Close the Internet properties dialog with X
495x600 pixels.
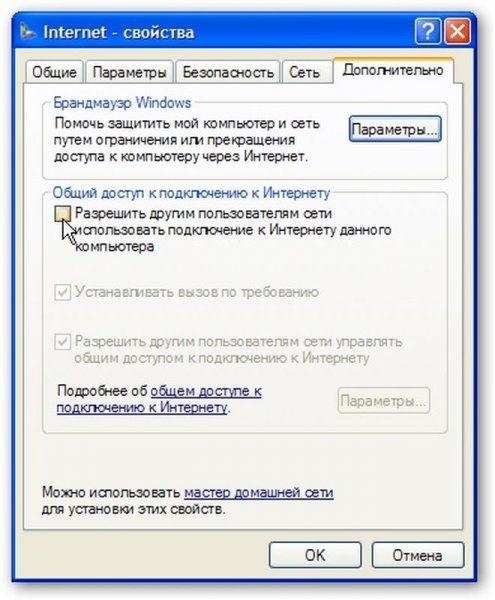point(458,32)
